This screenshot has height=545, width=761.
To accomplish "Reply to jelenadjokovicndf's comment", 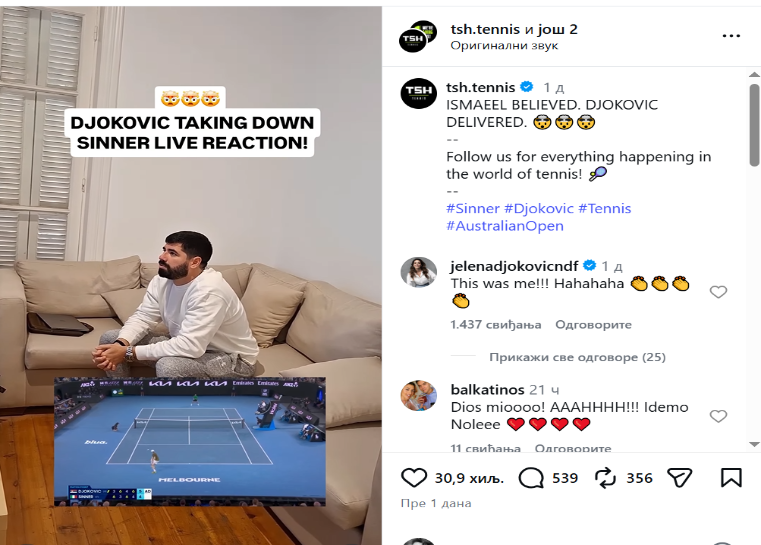I will [593, 324].
